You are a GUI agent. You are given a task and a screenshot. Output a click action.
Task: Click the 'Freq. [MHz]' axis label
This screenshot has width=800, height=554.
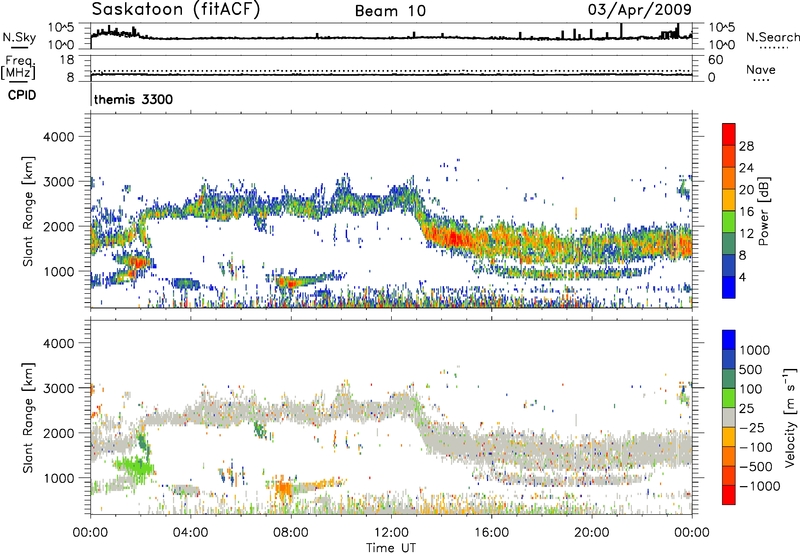coord(18,67)
